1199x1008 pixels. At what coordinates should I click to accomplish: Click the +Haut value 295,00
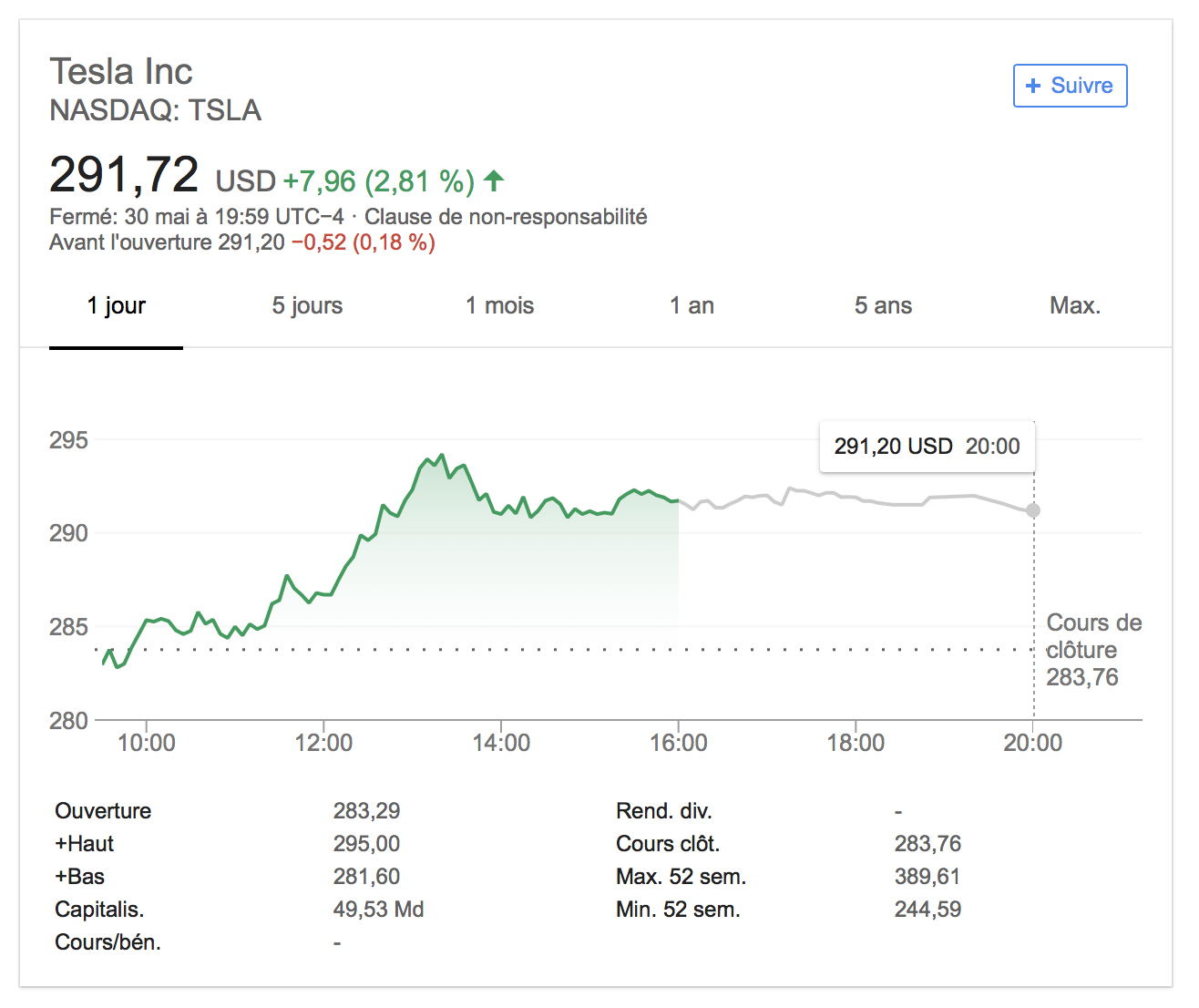tap(366, 844)
